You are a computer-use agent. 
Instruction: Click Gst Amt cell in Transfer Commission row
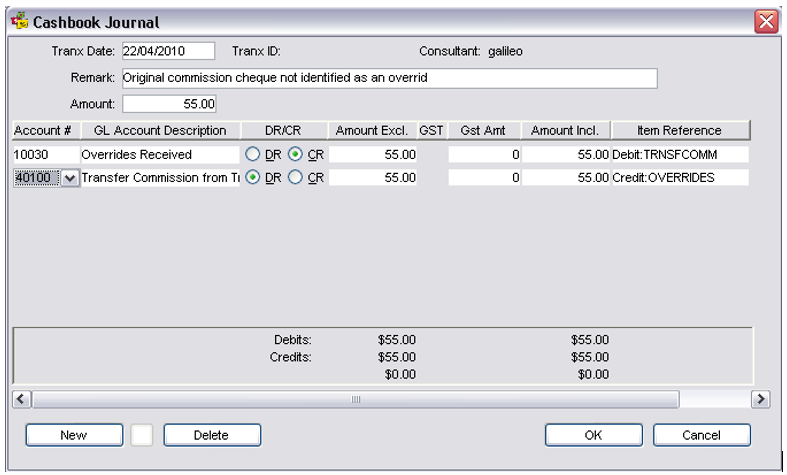484,178
